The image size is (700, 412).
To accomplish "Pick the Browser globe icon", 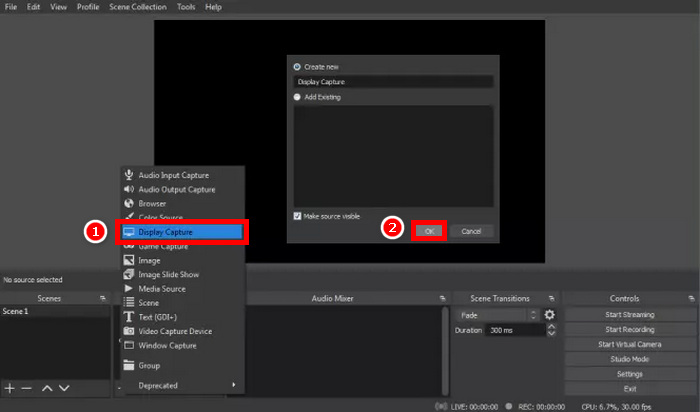I will pos(128,203).
